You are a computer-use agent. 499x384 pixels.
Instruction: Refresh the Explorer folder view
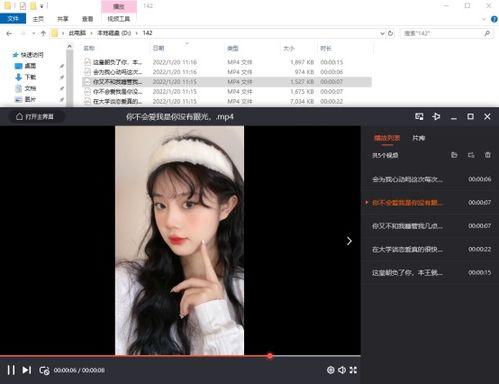(391, 33)
